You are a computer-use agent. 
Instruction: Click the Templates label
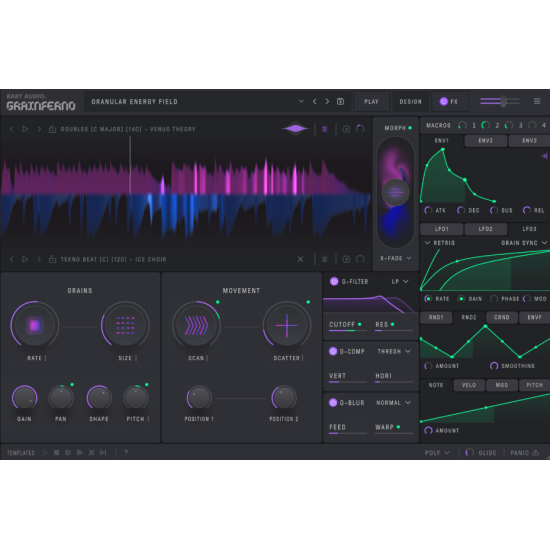pyautogui.click(x=21, y=453)
